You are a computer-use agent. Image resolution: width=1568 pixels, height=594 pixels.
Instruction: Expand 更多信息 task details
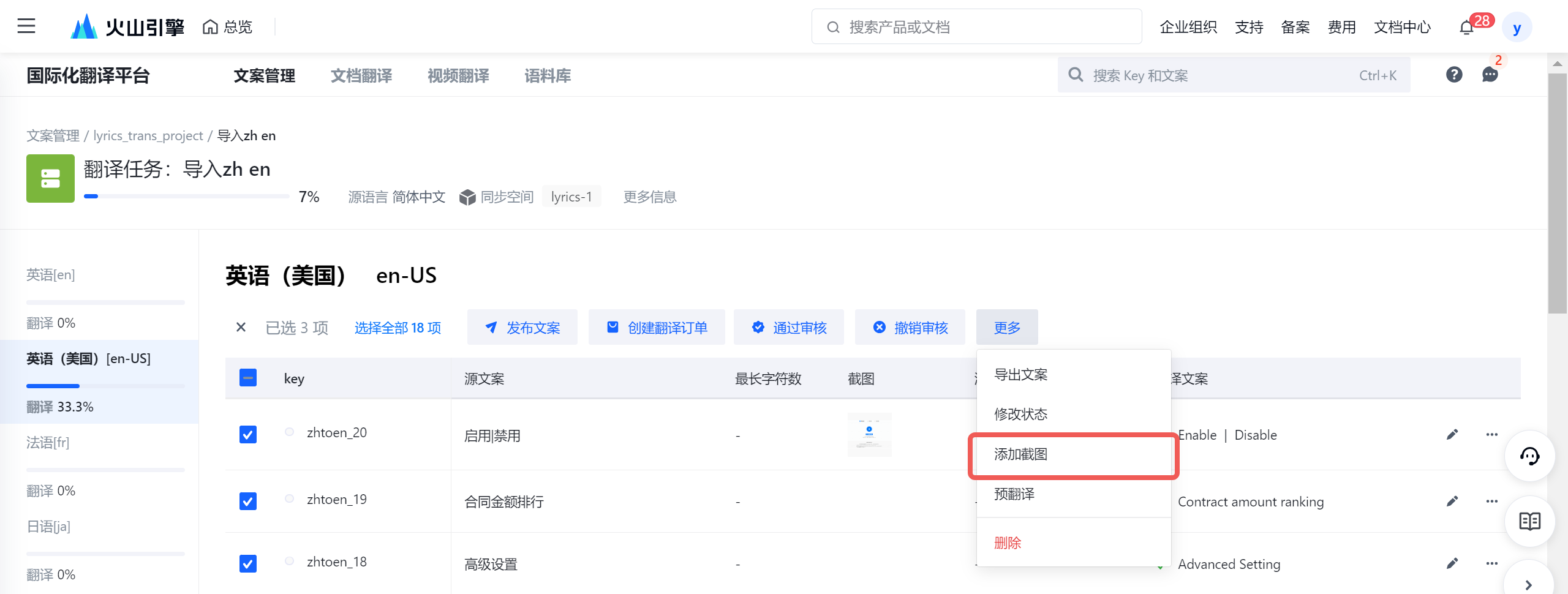pyautogui.click(x=649, y=197)
